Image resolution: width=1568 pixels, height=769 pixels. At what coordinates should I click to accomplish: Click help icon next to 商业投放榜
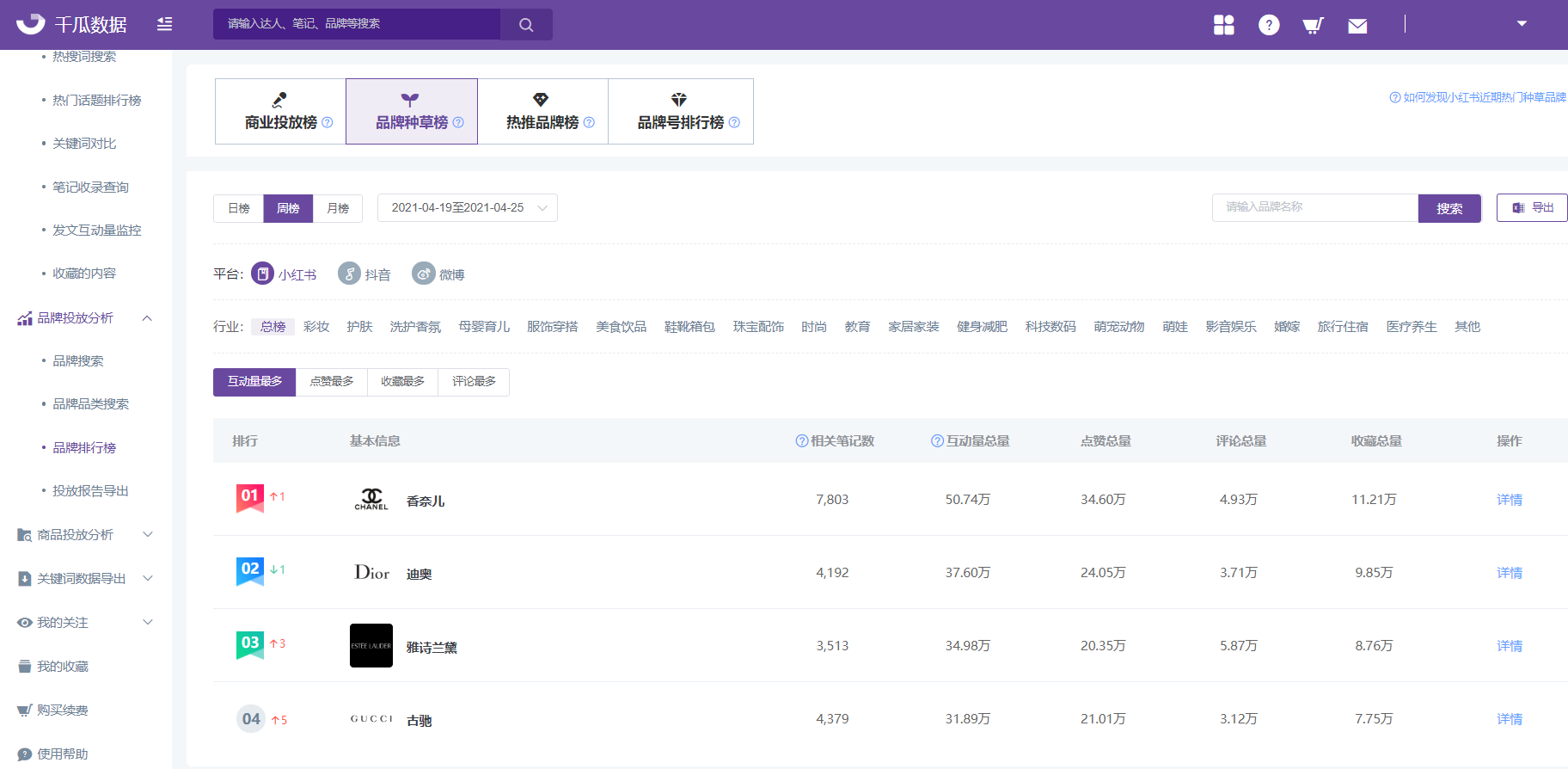(x=328, y=122)
